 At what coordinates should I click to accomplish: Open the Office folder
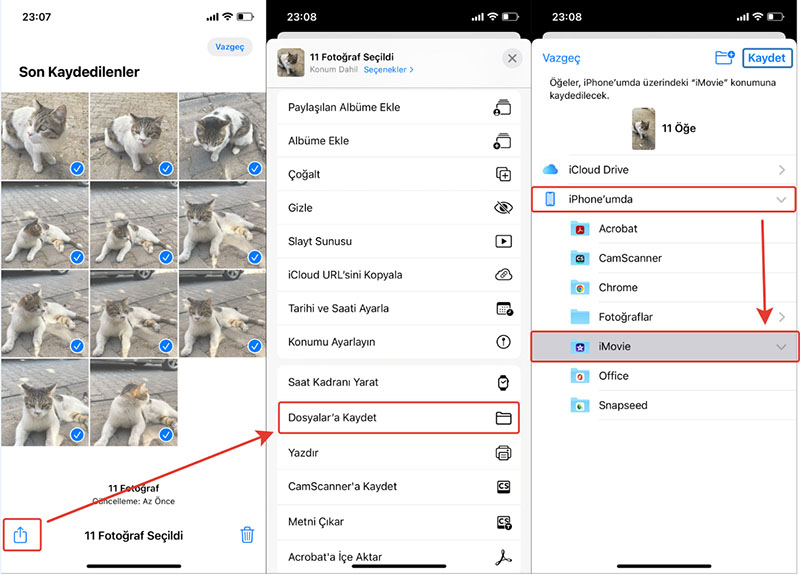pos(613,376)
